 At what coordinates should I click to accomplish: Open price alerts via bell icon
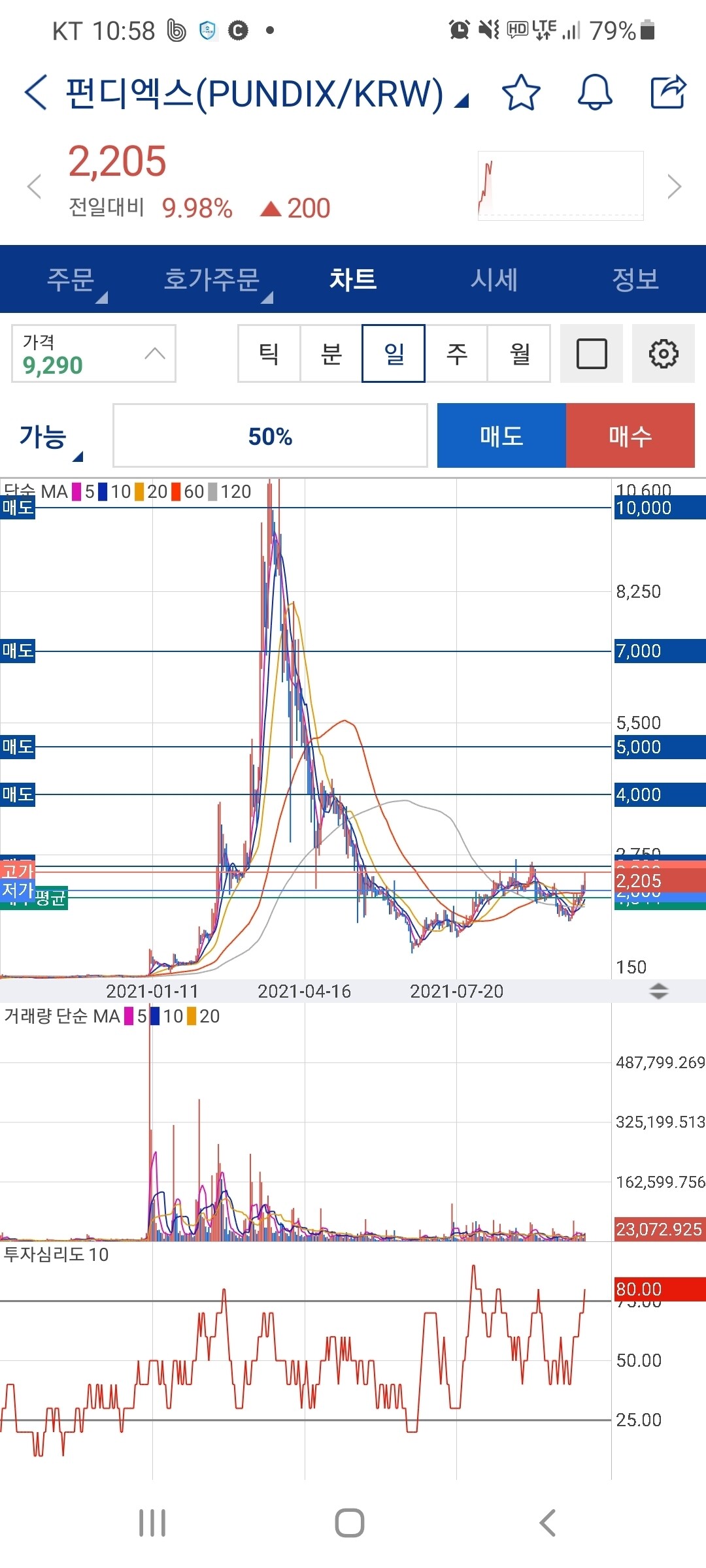click(594, 92)
